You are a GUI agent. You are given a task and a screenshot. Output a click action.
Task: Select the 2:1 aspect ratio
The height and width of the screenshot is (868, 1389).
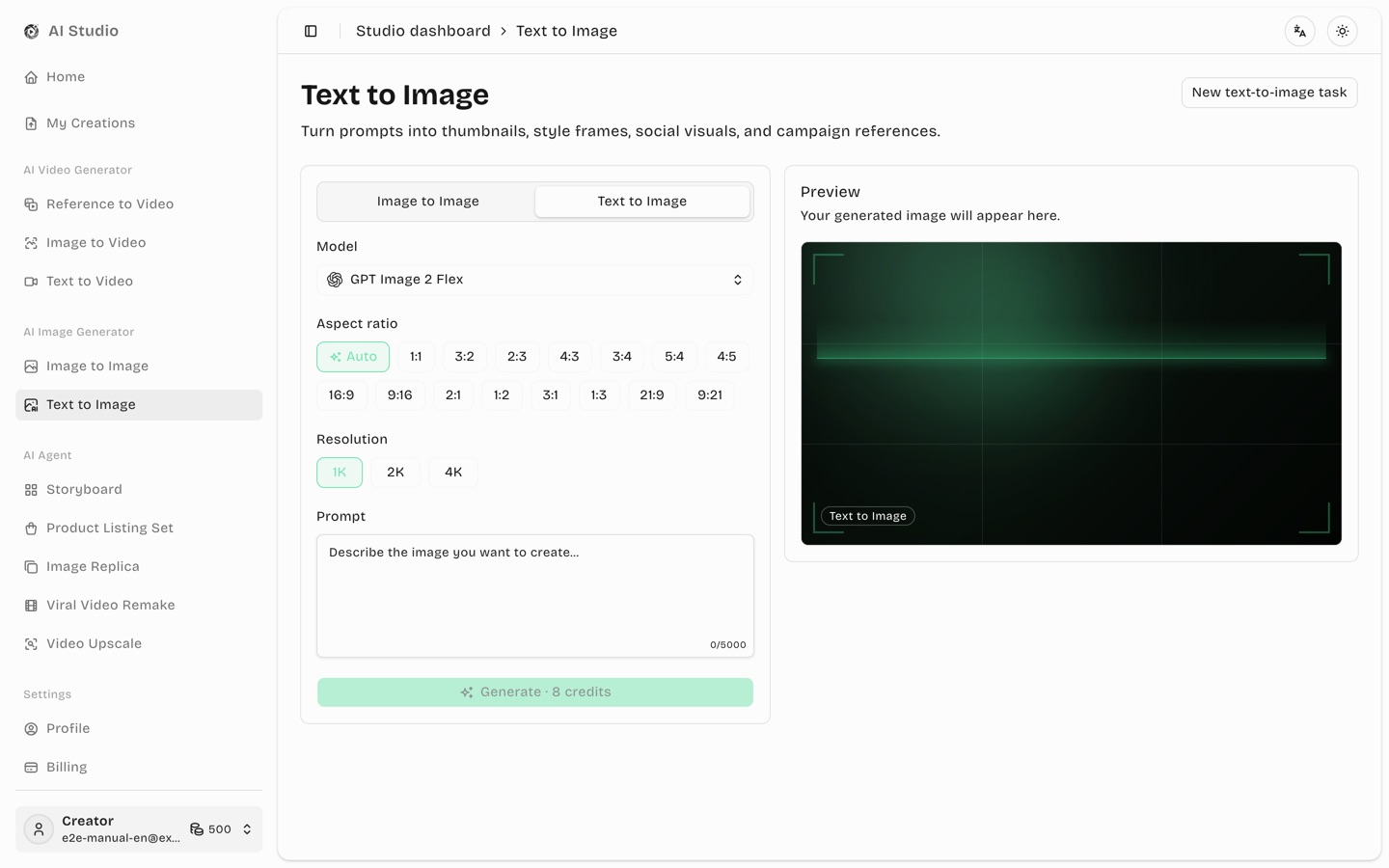point(453,395)
